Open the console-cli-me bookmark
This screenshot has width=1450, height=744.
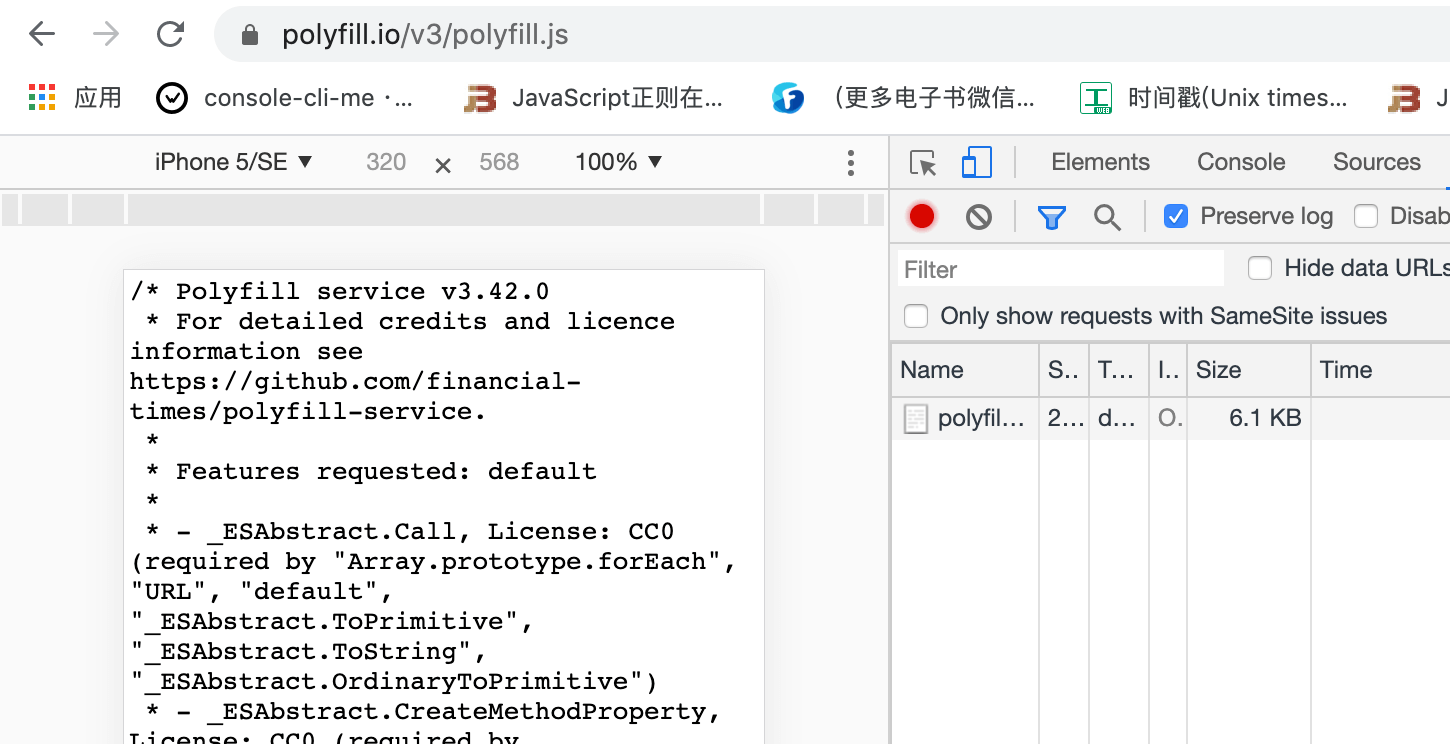pos(287,98)
